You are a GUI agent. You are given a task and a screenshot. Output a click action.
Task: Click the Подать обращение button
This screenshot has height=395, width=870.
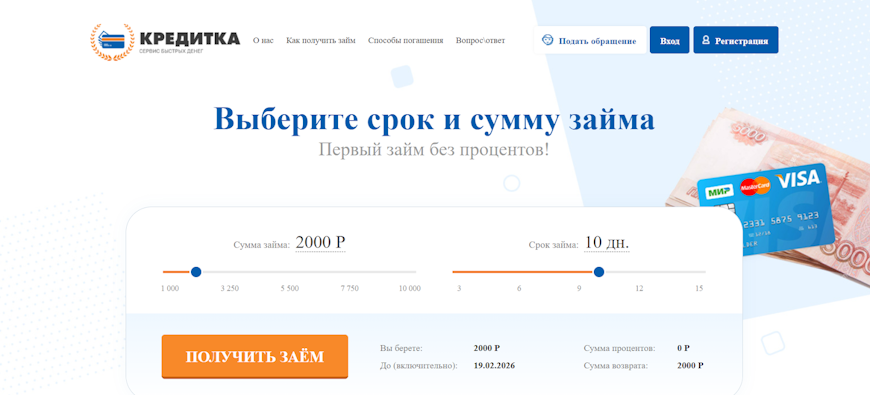click(x=590, y=40)
